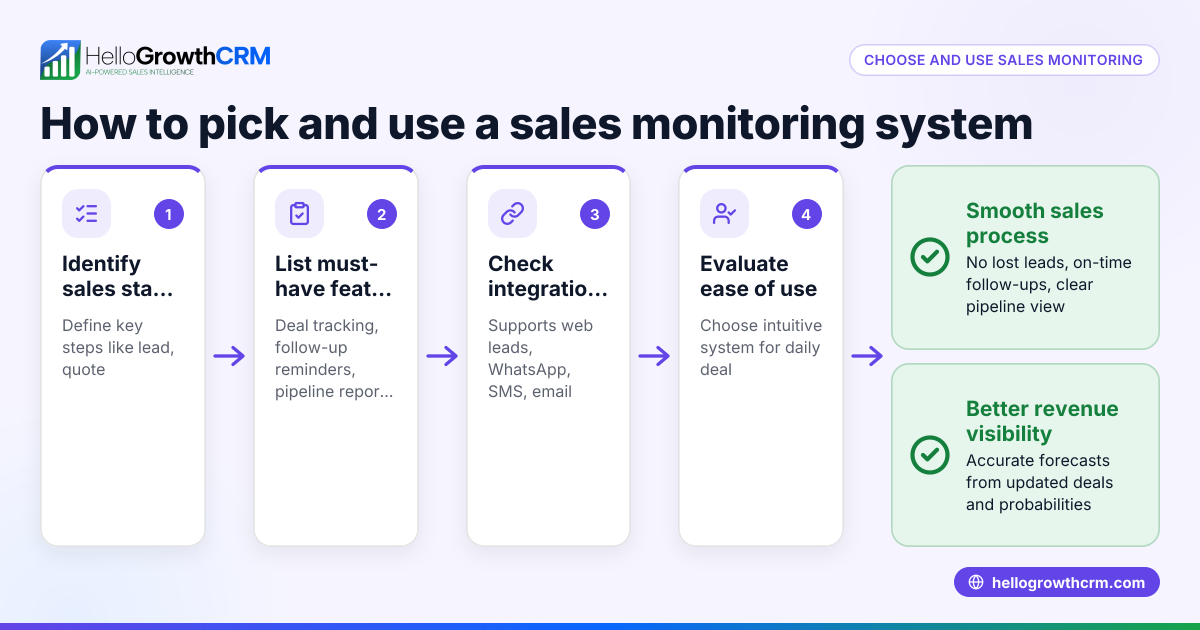Viewport: 1200px width, 630px height.
Task: Click the 'Check integratio…' card heading
Action: 547,276
